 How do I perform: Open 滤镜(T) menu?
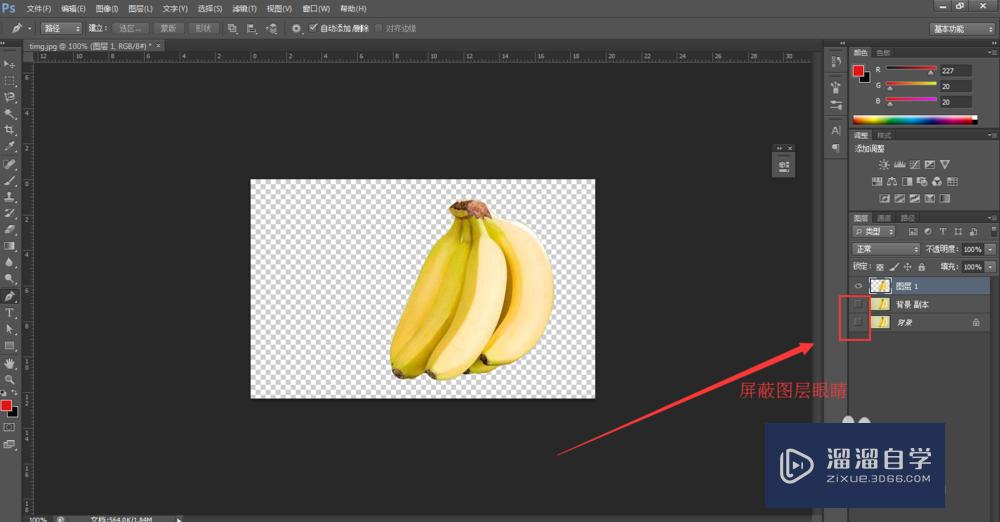click(244, 8)
